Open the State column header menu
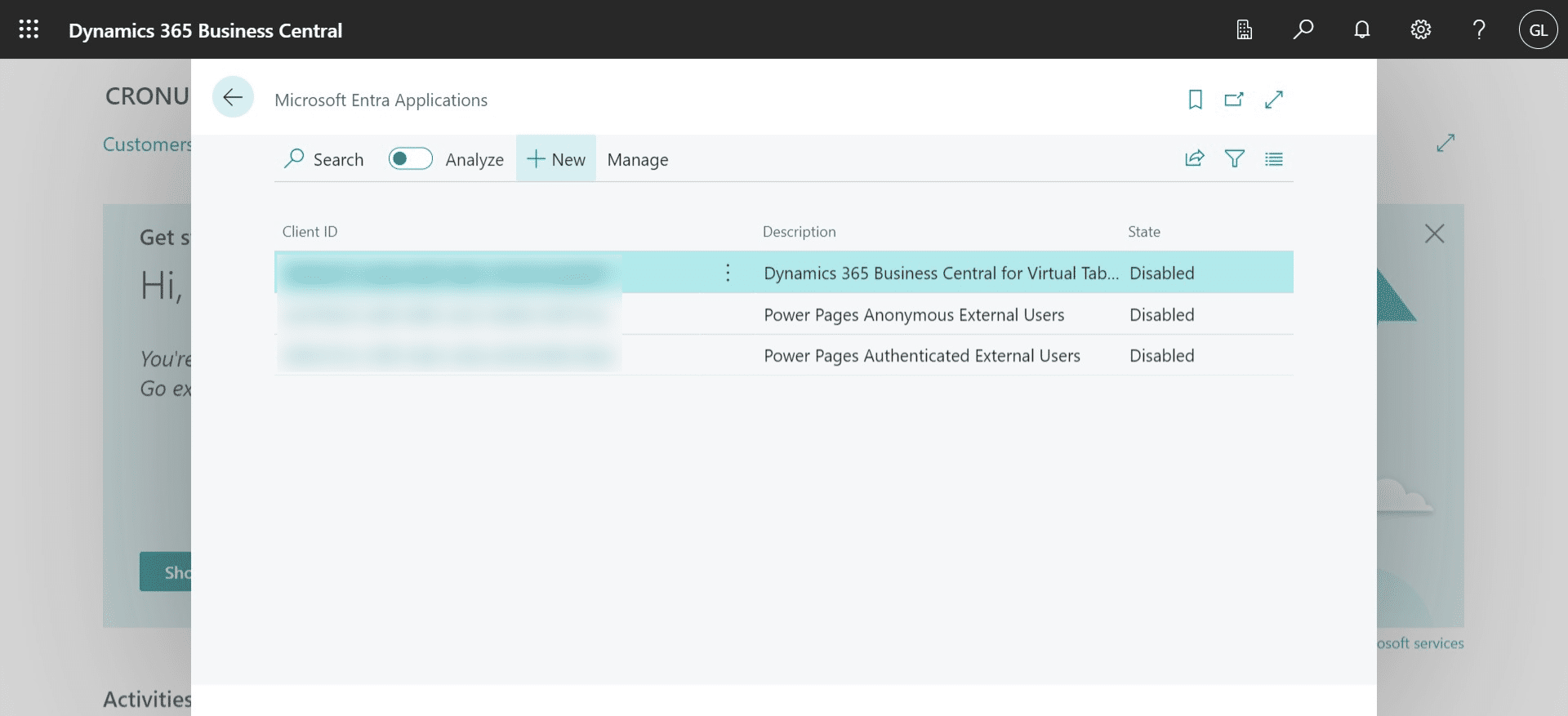The image size is (1568, 716). (1143, 232)
